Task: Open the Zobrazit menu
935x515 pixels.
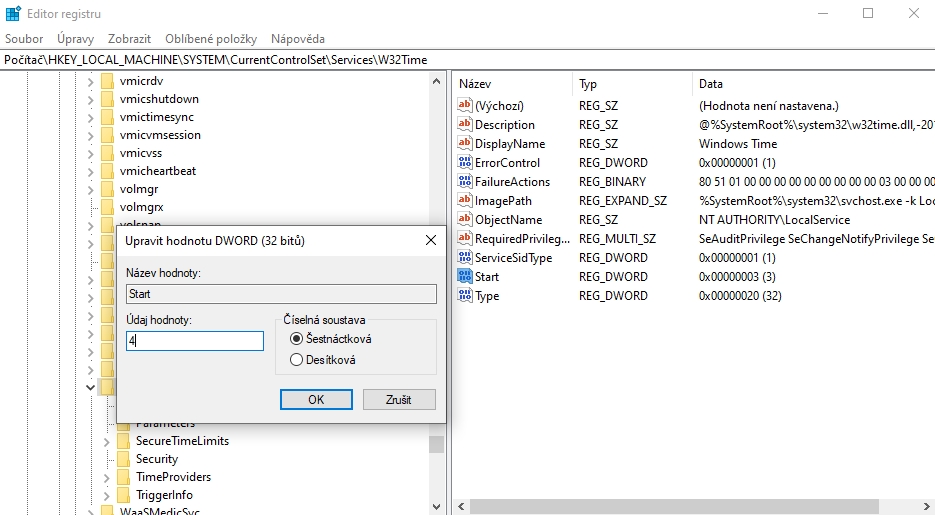Action: 129,39
